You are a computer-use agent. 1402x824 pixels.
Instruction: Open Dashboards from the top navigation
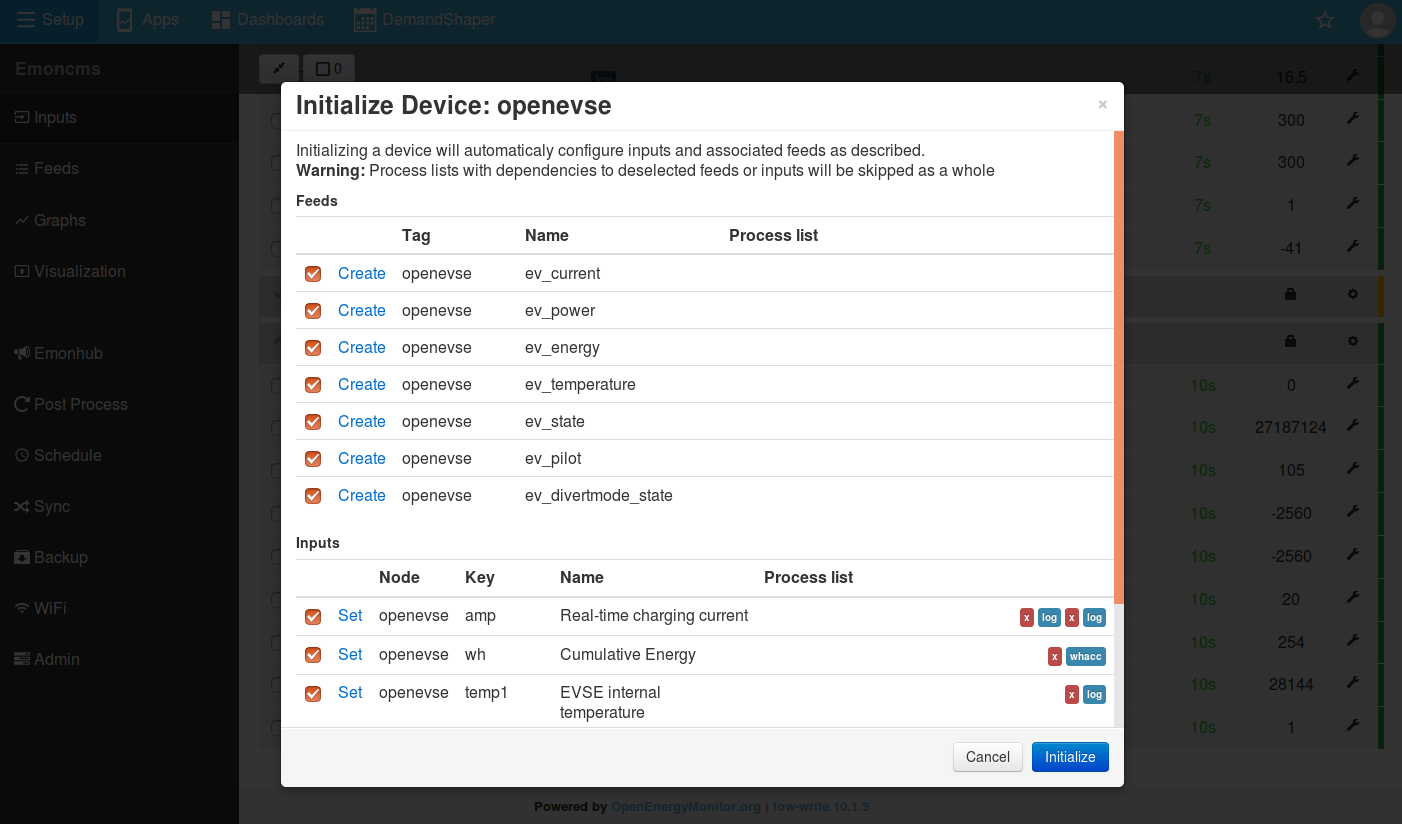click(268, 20)
